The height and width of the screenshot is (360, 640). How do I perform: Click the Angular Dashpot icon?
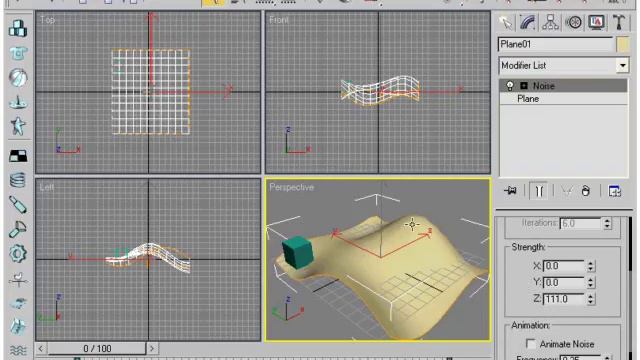click(x=18, y=229)
